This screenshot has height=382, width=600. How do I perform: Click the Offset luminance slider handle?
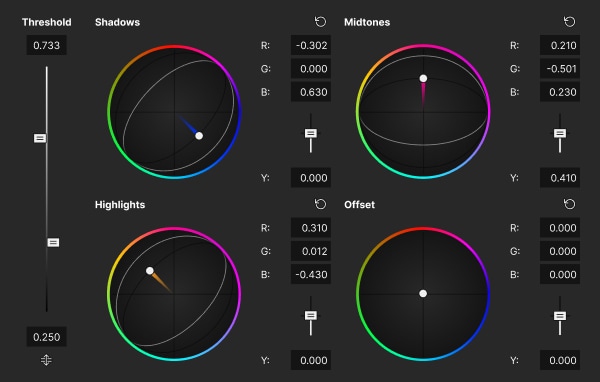pos(560,316)
